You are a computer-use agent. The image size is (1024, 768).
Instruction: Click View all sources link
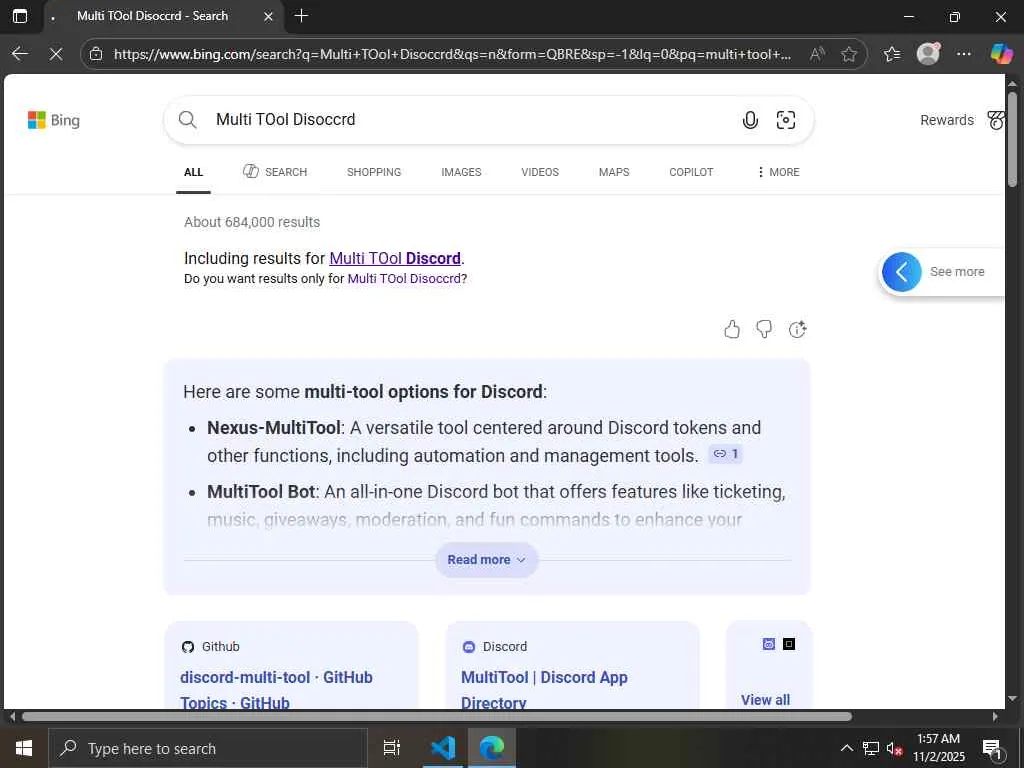pyautogui.click(x=765, y=700)
